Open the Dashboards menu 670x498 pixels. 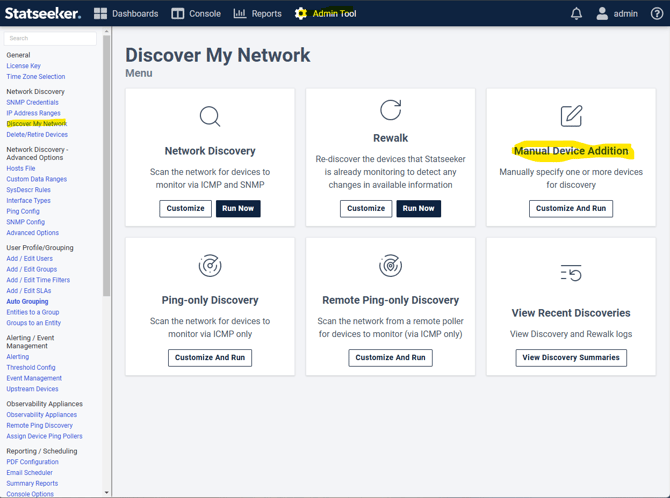click(126, 14)
